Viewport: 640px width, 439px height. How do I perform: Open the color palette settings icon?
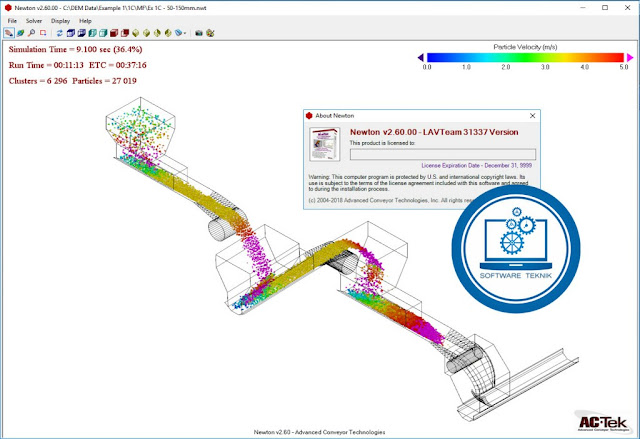click(210, 33)
